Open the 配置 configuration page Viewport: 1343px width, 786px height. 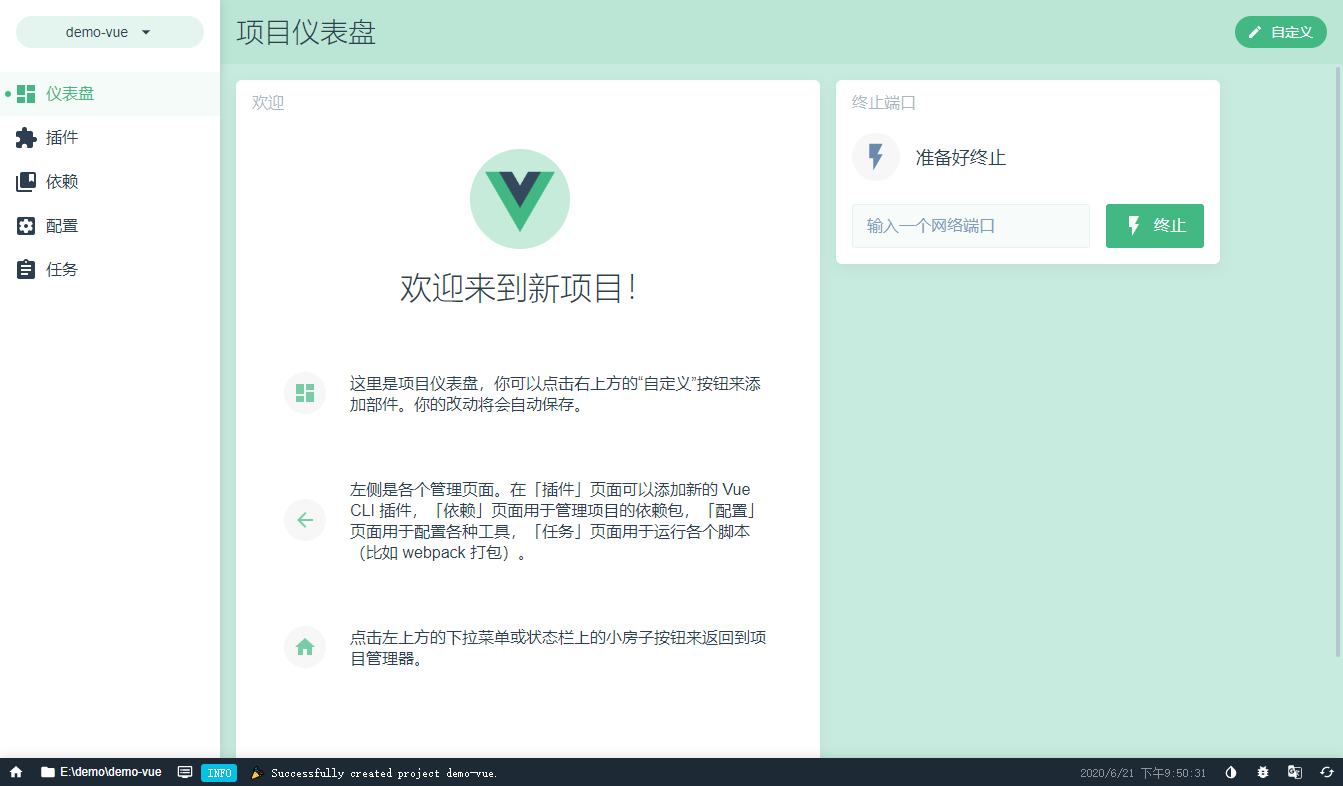(110, 226)
